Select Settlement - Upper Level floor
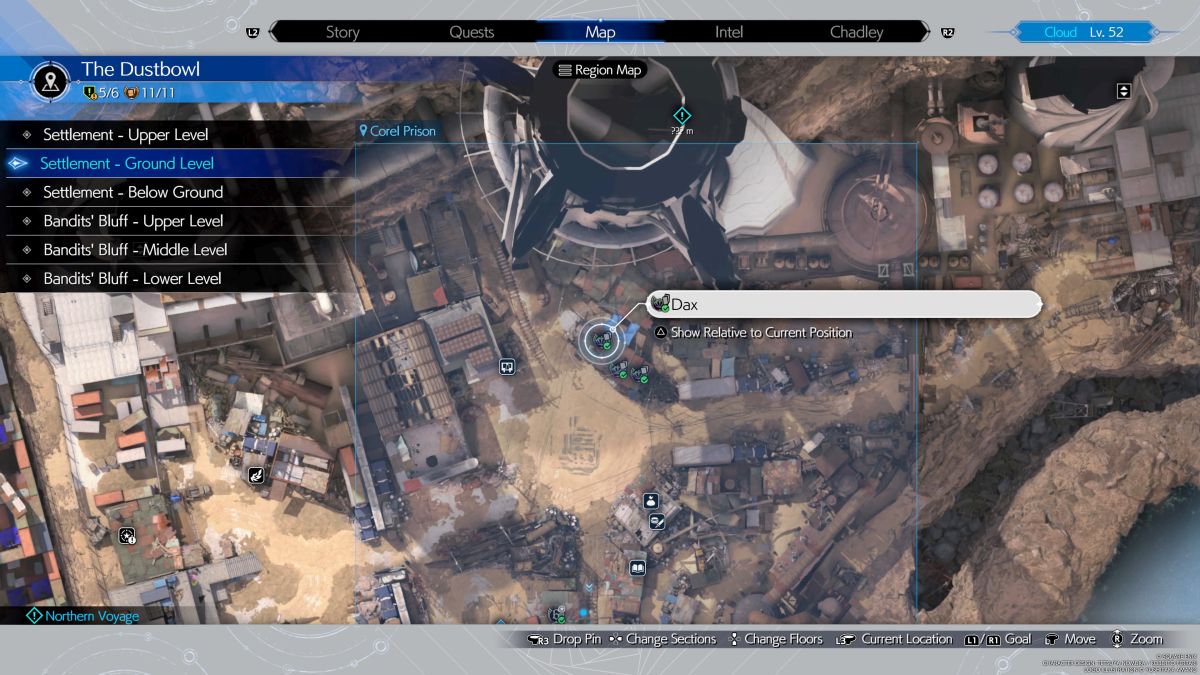 pyautogui.click(x=125, y=134)
